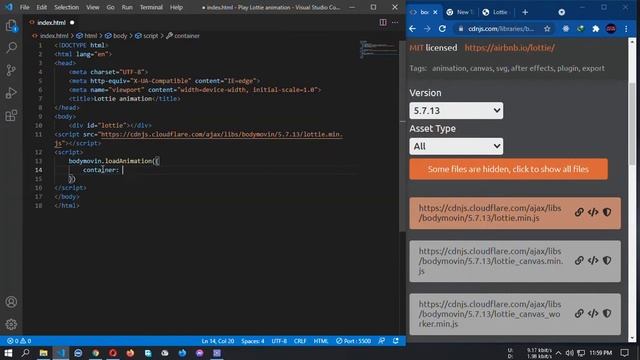Open Windows taskbar search
640x360 pixels.
[x=25, y=353]
